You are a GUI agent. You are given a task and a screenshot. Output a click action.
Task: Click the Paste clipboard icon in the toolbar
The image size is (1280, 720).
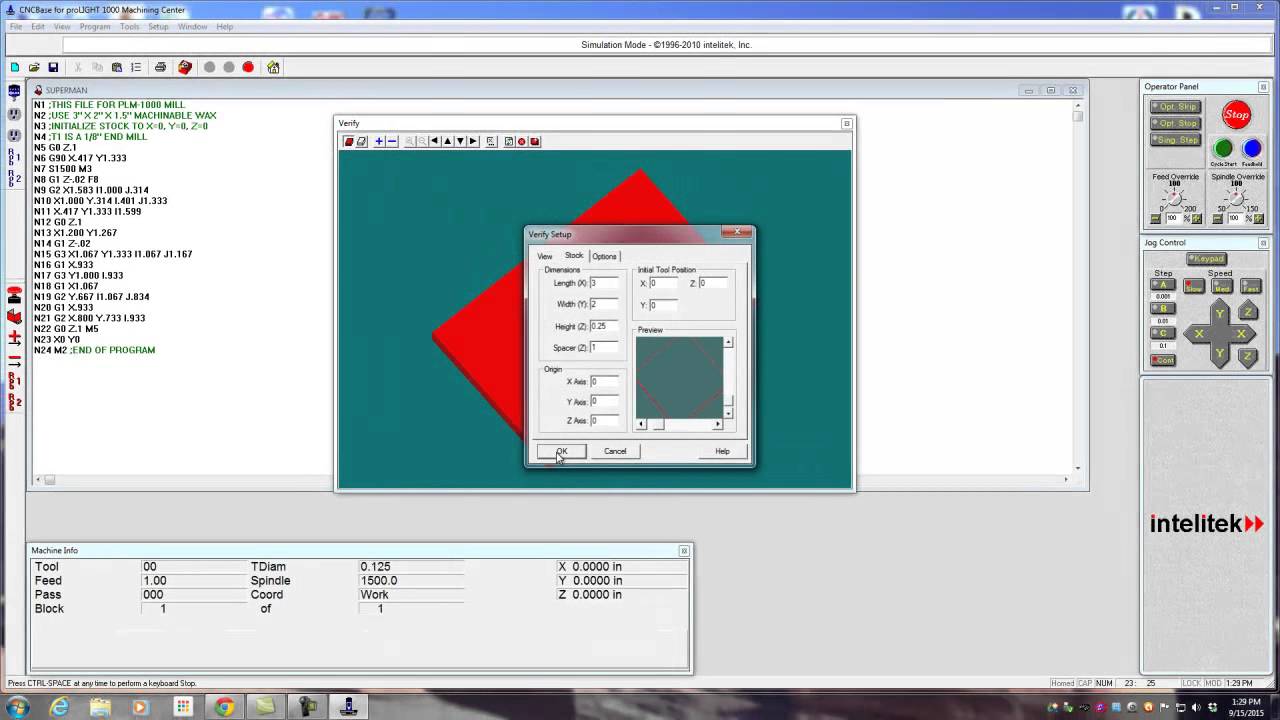coord(117,67)
